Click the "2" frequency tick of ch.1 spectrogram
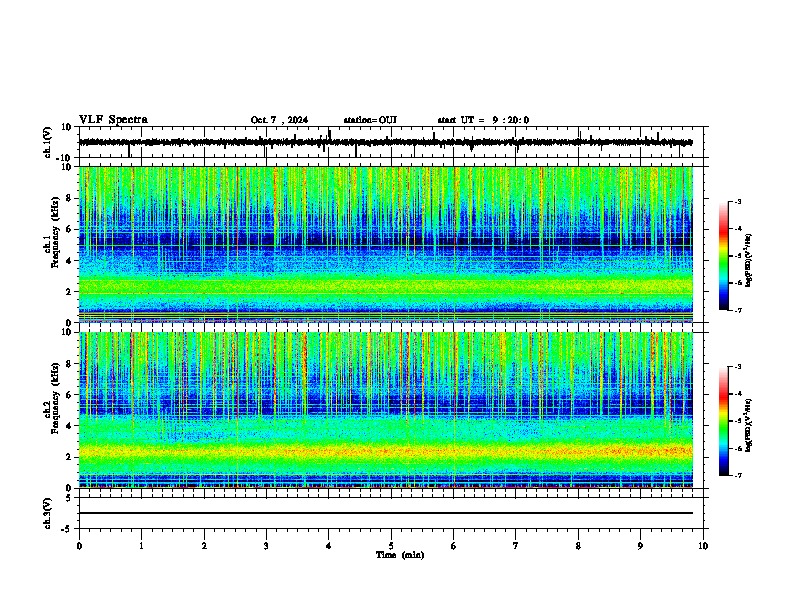The width and height of the screenshot is (792, 612). tap(70, 291)
